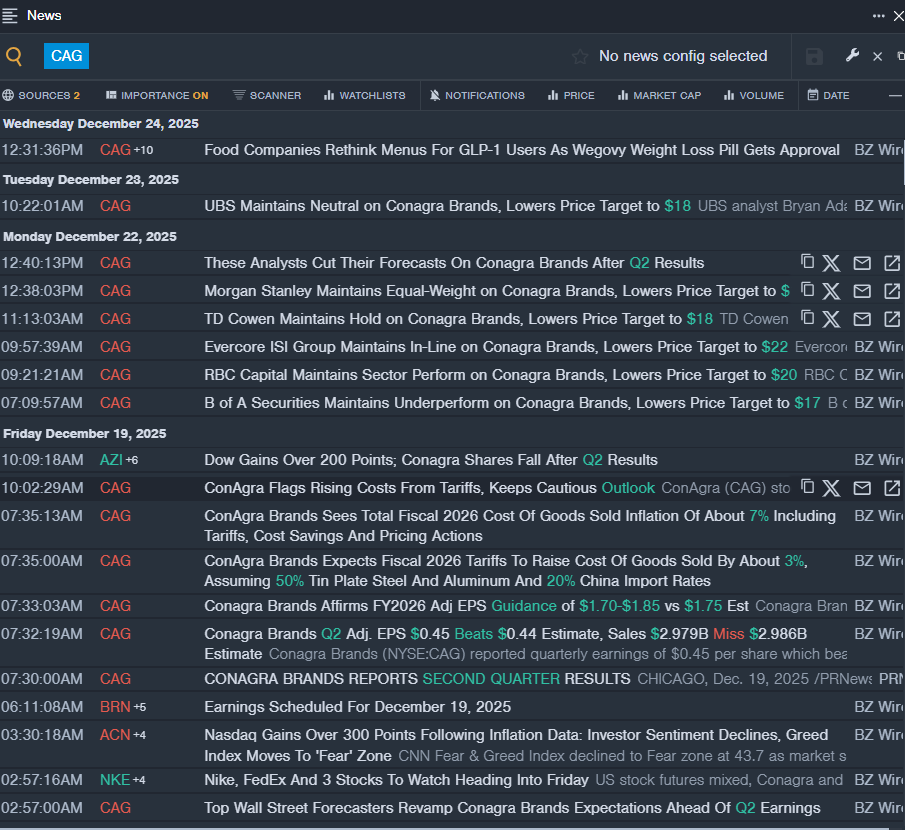Viewport: 905px width, 830px height.
Task: Copy the ConAgra Flags Rising Costs headline
Action: tap(807, 487)
